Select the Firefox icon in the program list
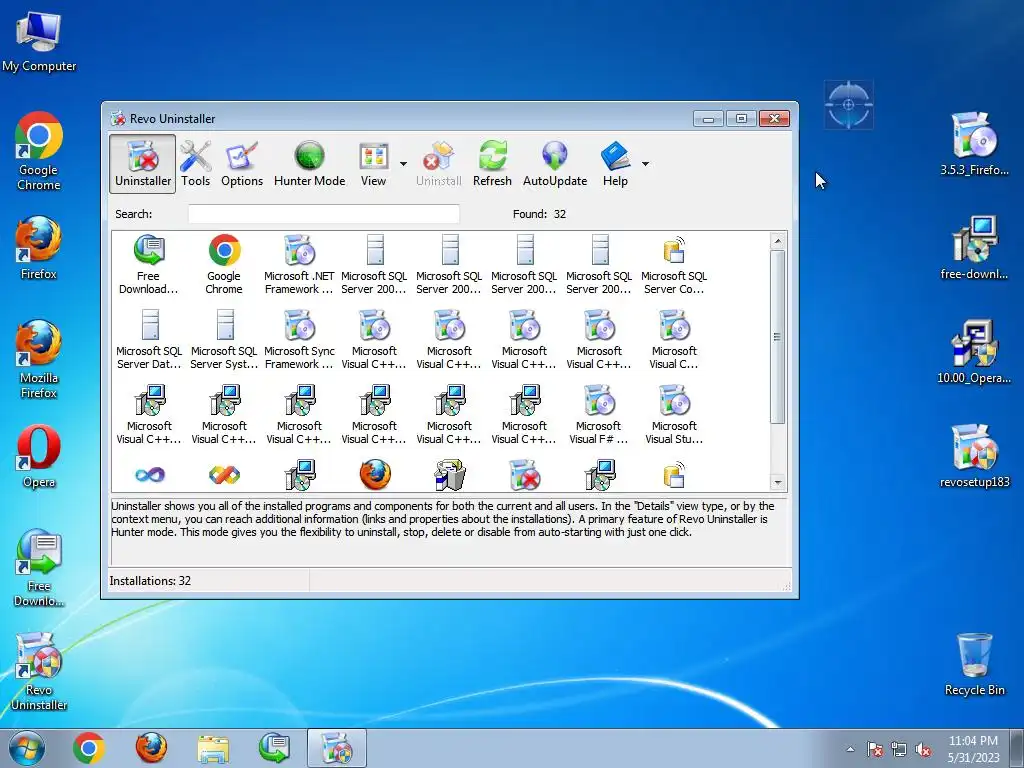Image resolution: width=1024 pixels, height=768 pixels. [x=375, y=475]
